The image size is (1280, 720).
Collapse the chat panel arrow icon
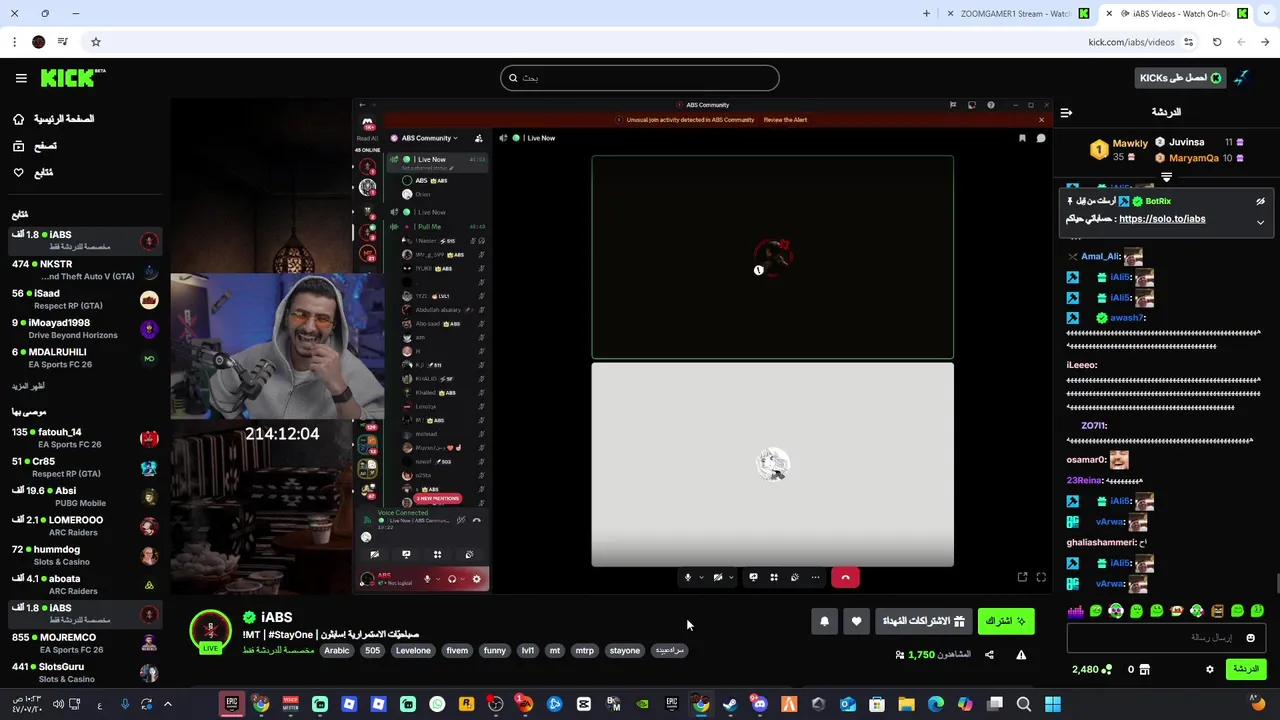[x=1066, y=113]
